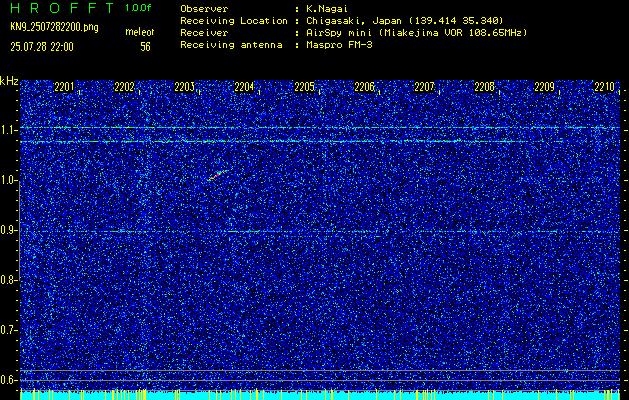Click the 0.7 kHz frequency label
This screenshot has height=400, width=629.
(8, 330)
